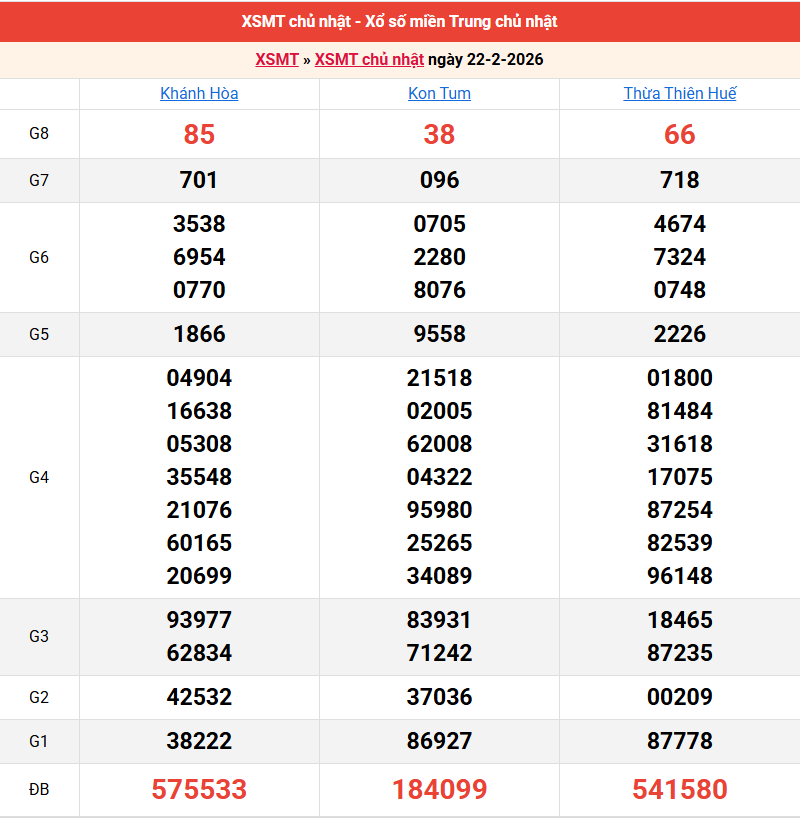The height and width of the screenshot is (818, 800).
Task: Click Khánh Hòa special prize 575533
Action: [199, 790]
